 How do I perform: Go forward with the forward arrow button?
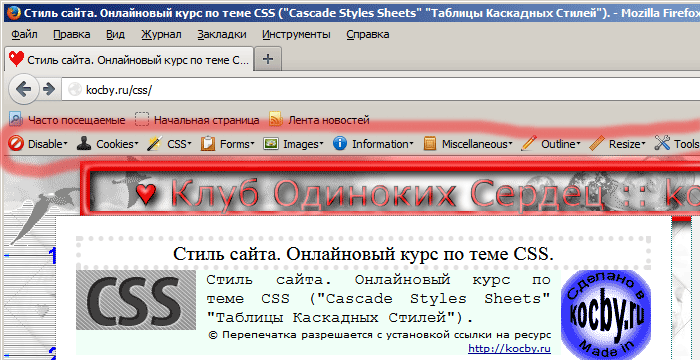coord(48,89)
